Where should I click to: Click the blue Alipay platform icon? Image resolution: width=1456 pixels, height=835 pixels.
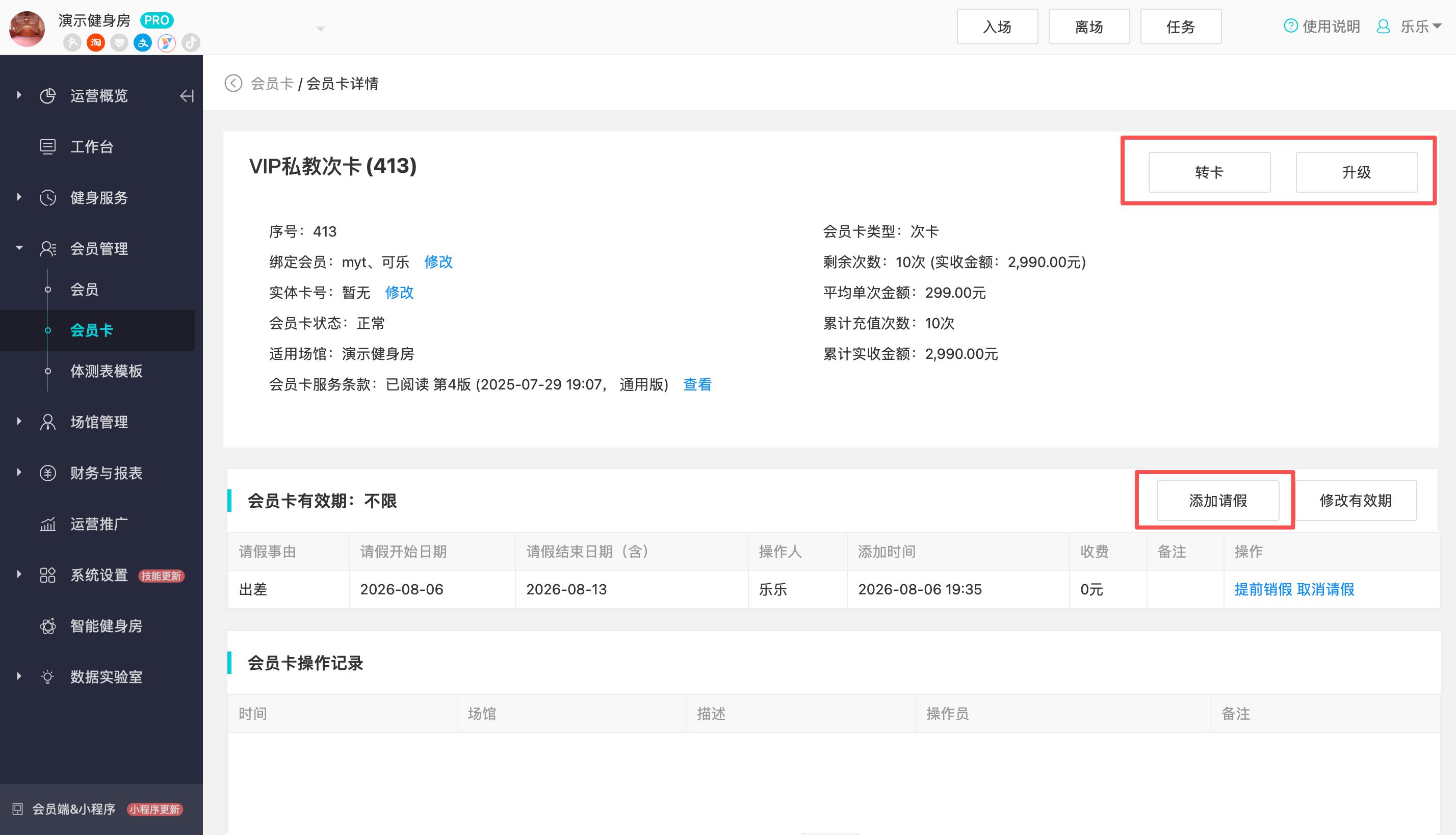[143, 42]
